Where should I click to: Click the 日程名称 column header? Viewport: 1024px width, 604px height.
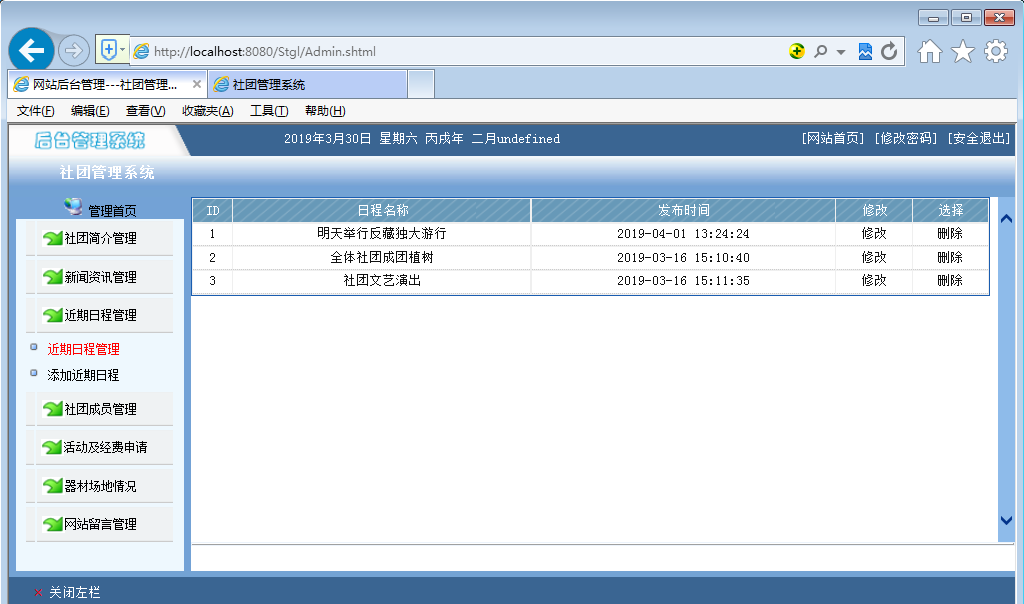pos(382,210)
